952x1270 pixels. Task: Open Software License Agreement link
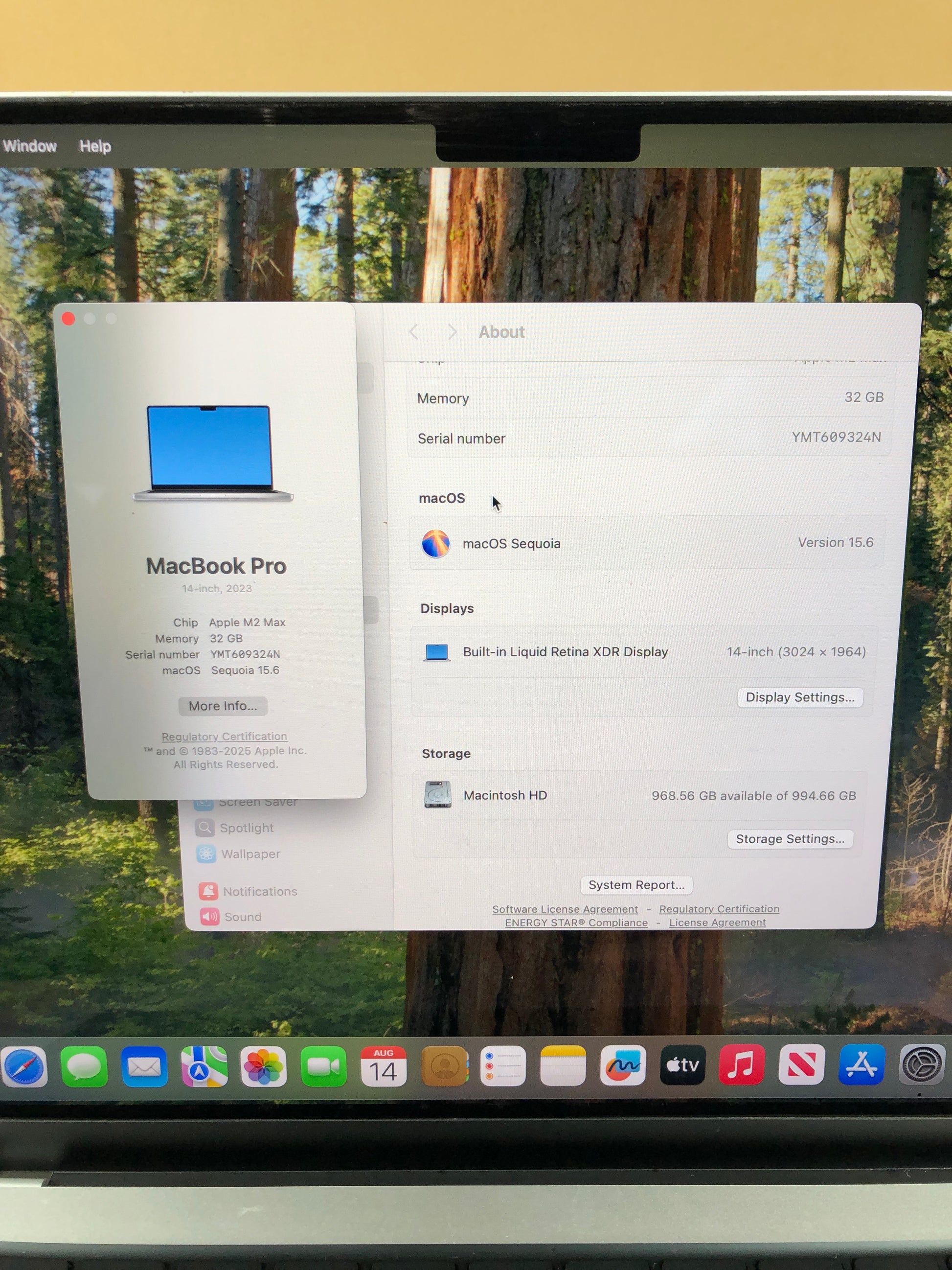point(565,909)
